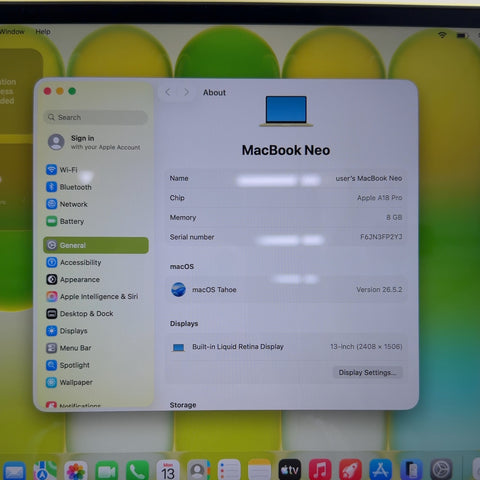Open the Help menu
The height and width of the screenshot is (480, 480).
[43, 32]
